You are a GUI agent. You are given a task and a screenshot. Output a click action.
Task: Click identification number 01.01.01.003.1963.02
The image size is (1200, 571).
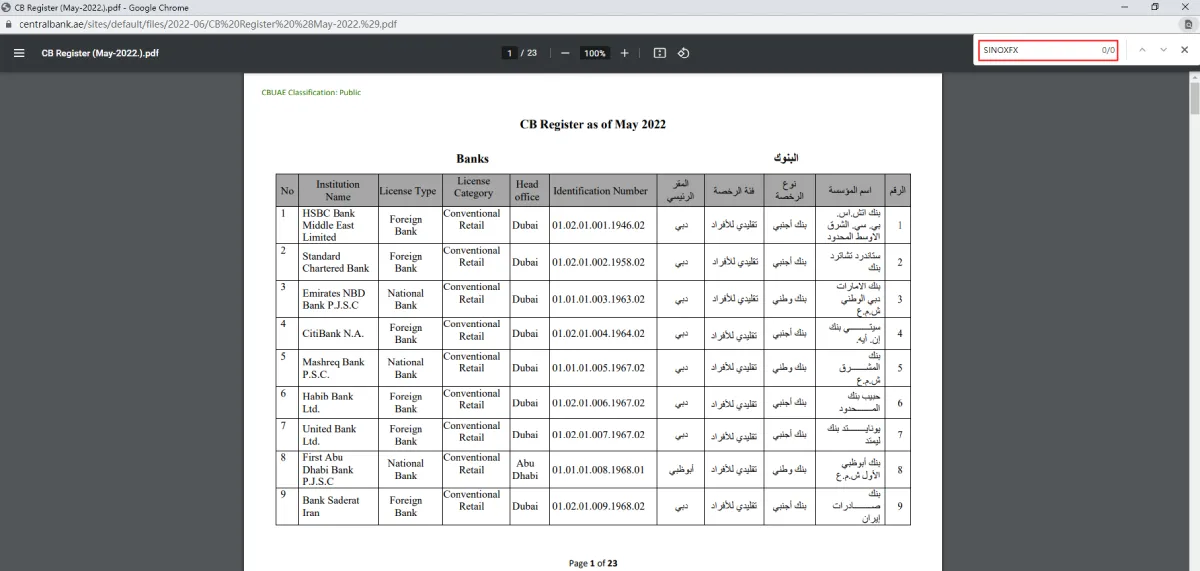pos(598,299)
